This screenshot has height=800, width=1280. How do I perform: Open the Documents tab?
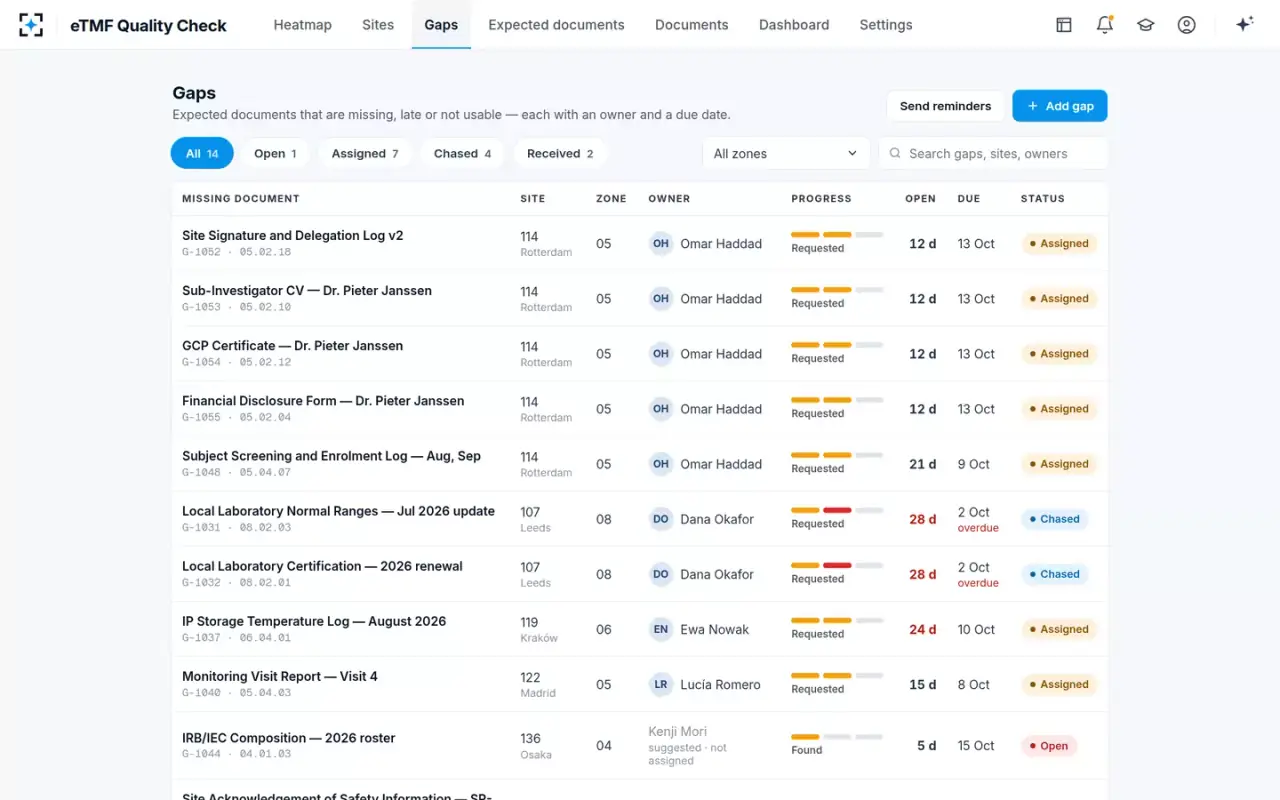click(692, 25)
